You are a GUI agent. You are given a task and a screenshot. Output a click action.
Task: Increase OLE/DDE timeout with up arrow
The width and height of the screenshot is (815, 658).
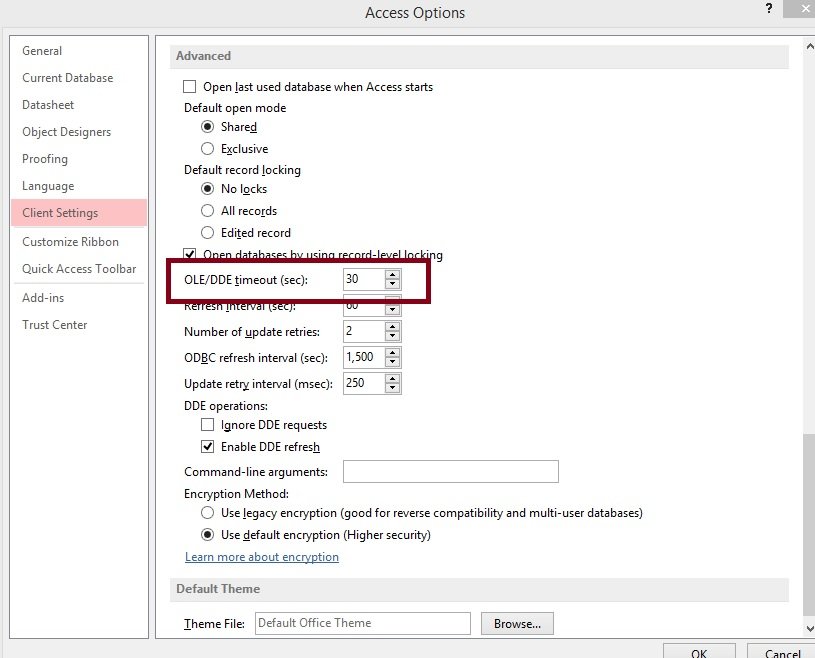393,275
